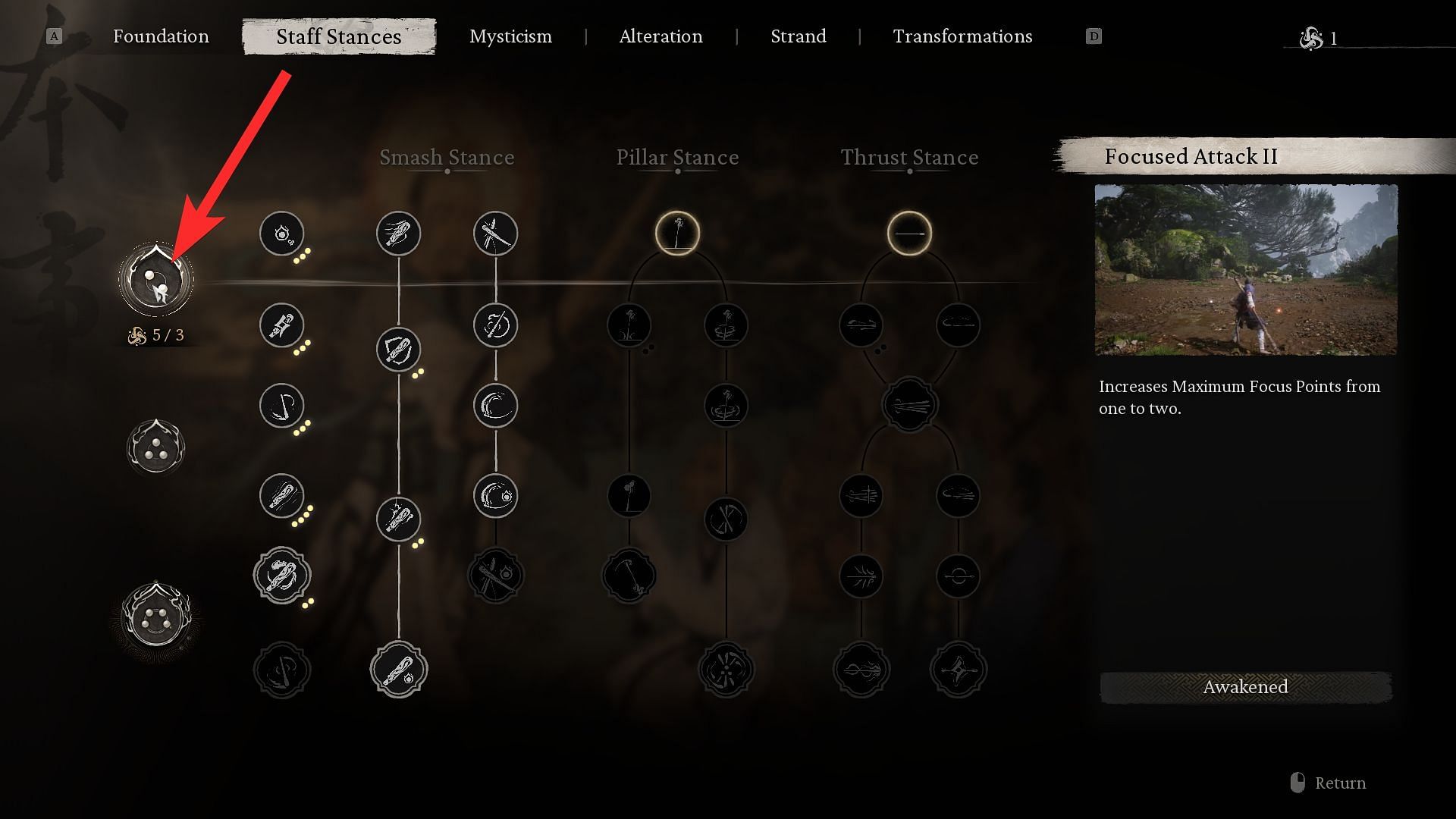Click the crossed-staff attack icon in Pillar
This screenshot has width=1456, height=819.
[x=727, y=519]
